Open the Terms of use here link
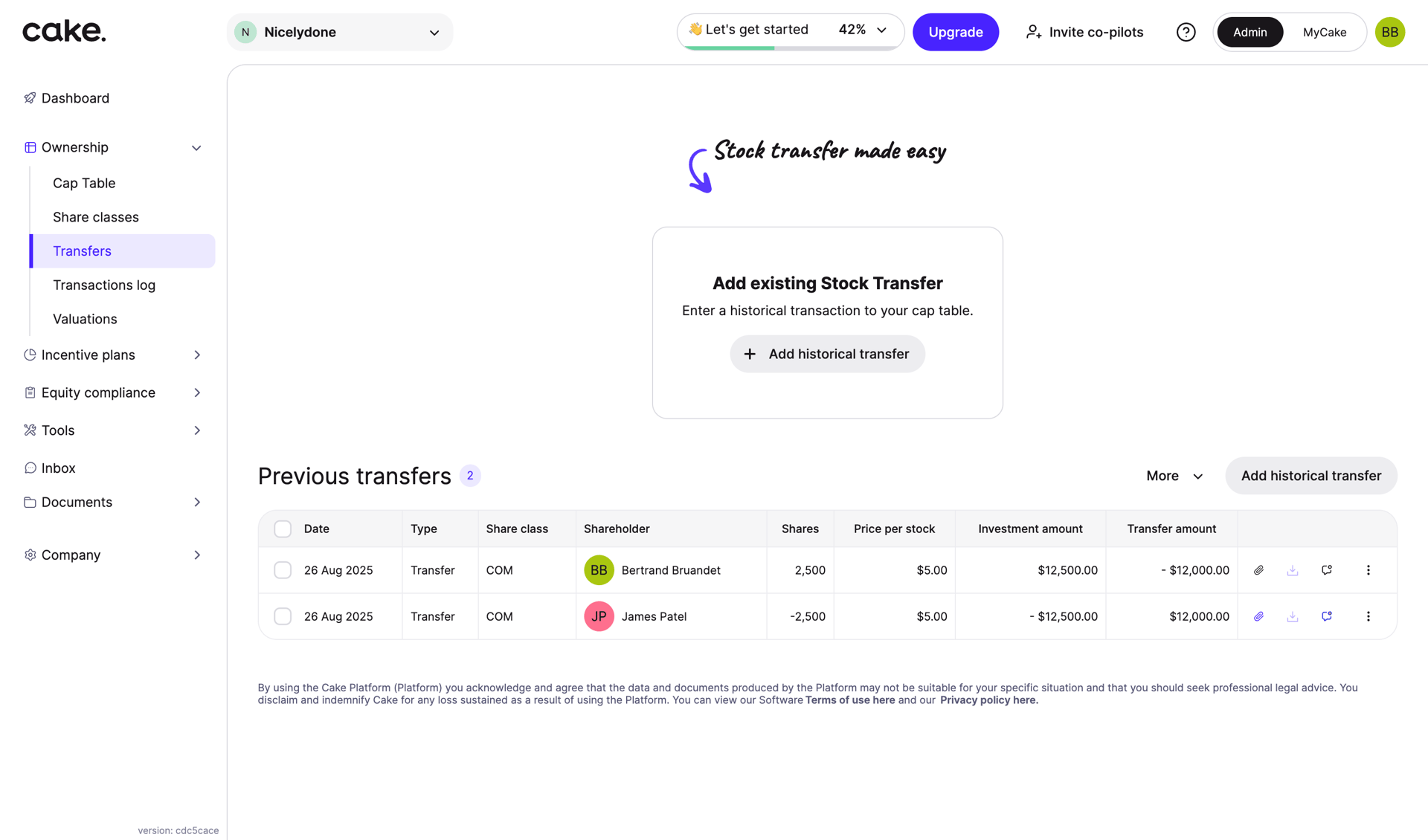 pyautogui.click(x=849, y=700)
